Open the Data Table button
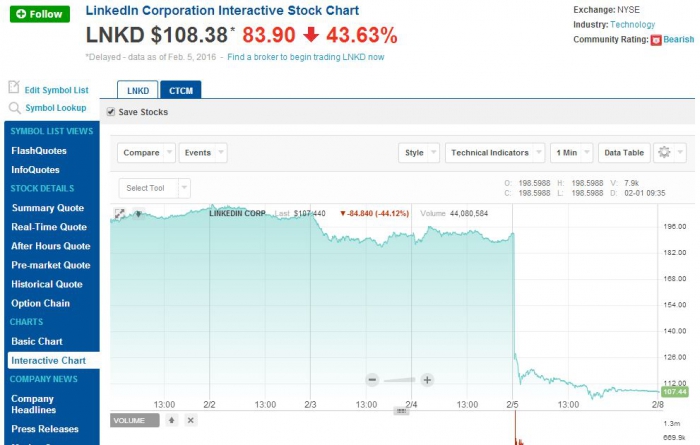Image resolution: width=700 pixels, height=445 pixels. click(624, 153)
